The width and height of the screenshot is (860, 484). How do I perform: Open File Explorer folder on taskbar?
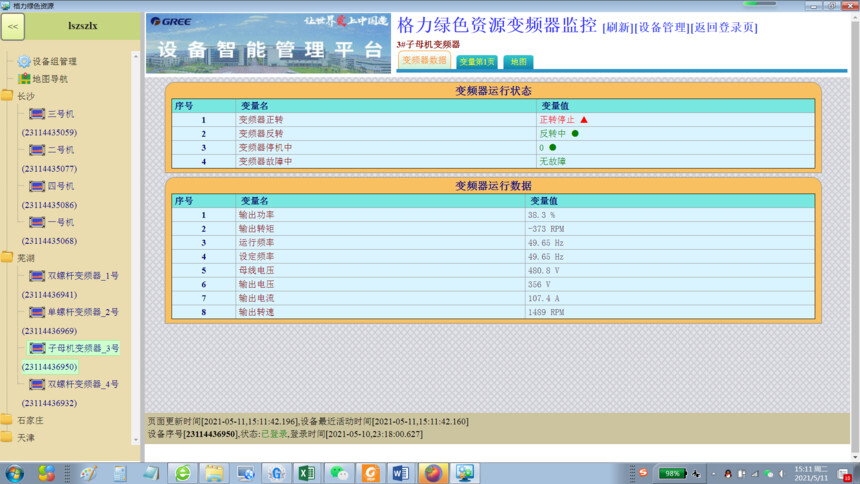[214, 473]
